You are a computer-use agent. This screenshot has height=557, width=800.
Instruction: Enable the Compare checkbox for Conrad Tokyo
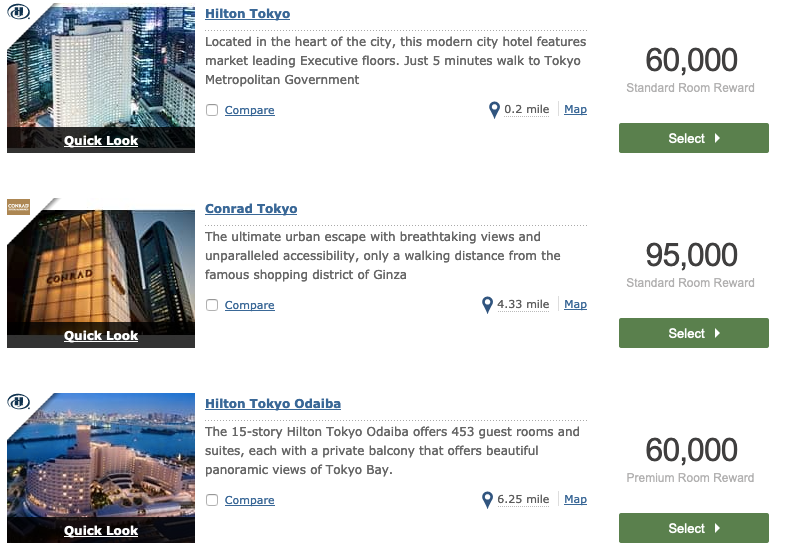click(212, 305)
